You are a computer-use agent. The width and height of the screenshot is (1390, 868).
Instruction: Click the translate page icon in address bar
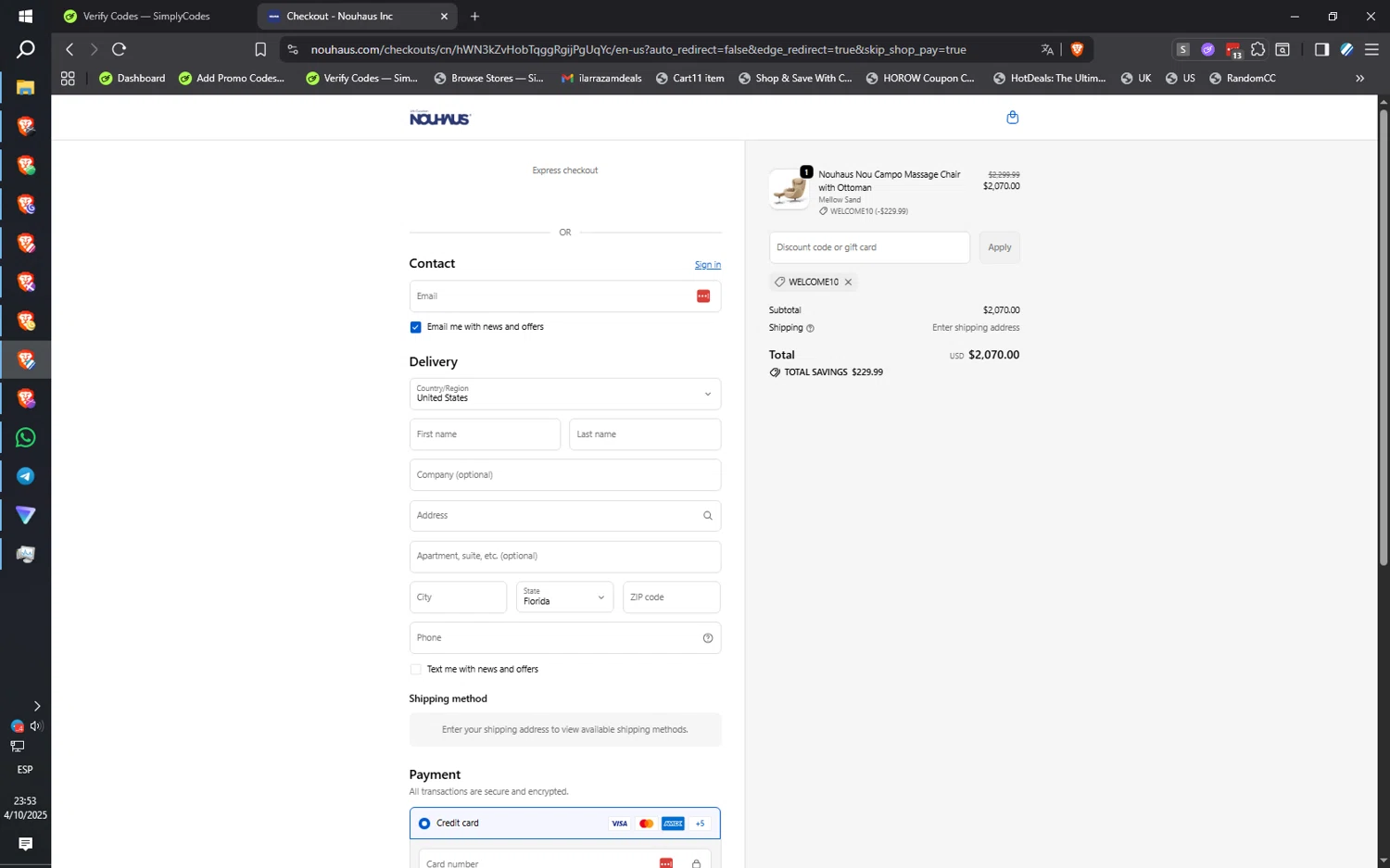(1047, 49)
